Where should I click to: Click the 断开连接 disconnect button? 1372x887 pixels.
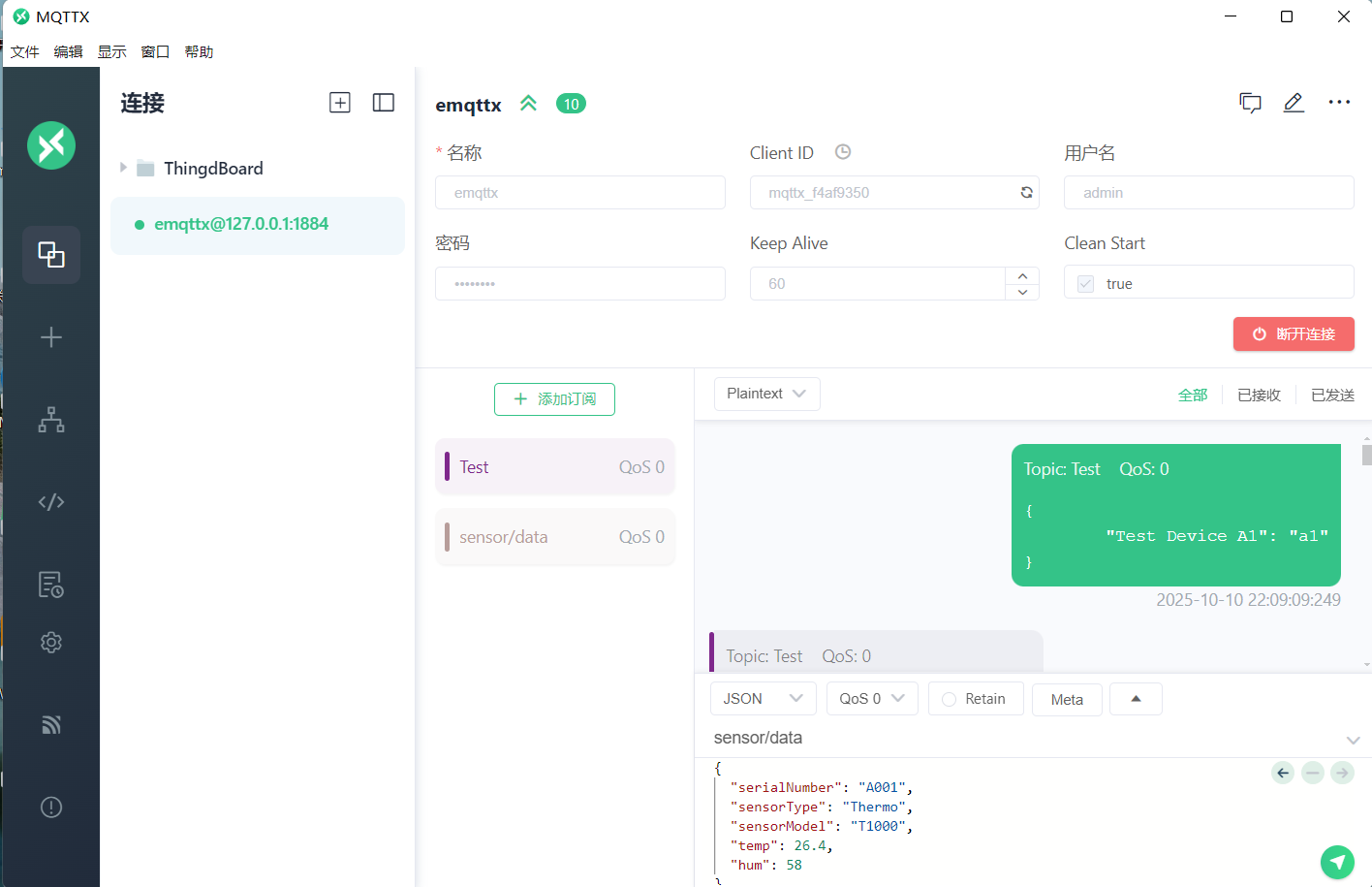point(1294,333)
